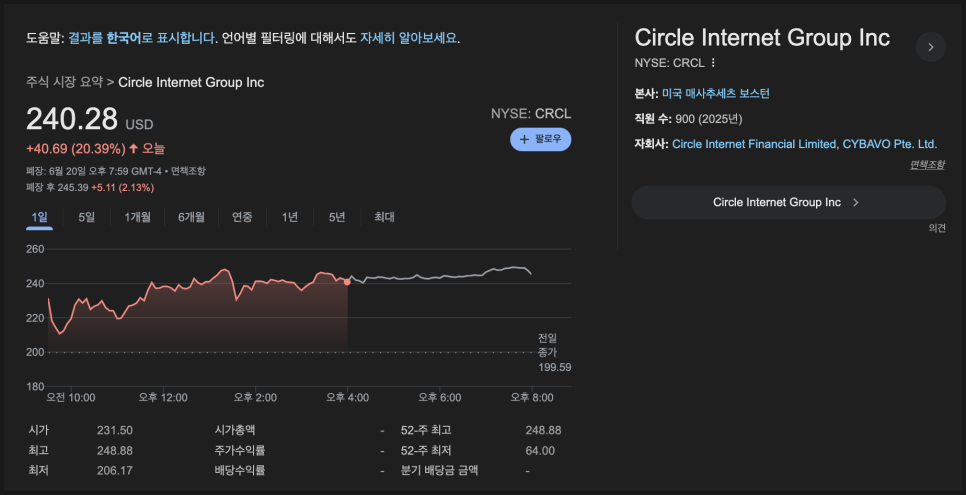Open the 미국 매사추세츠 보스턴 headquarters link
966x495 pixels.
point(716,94)
